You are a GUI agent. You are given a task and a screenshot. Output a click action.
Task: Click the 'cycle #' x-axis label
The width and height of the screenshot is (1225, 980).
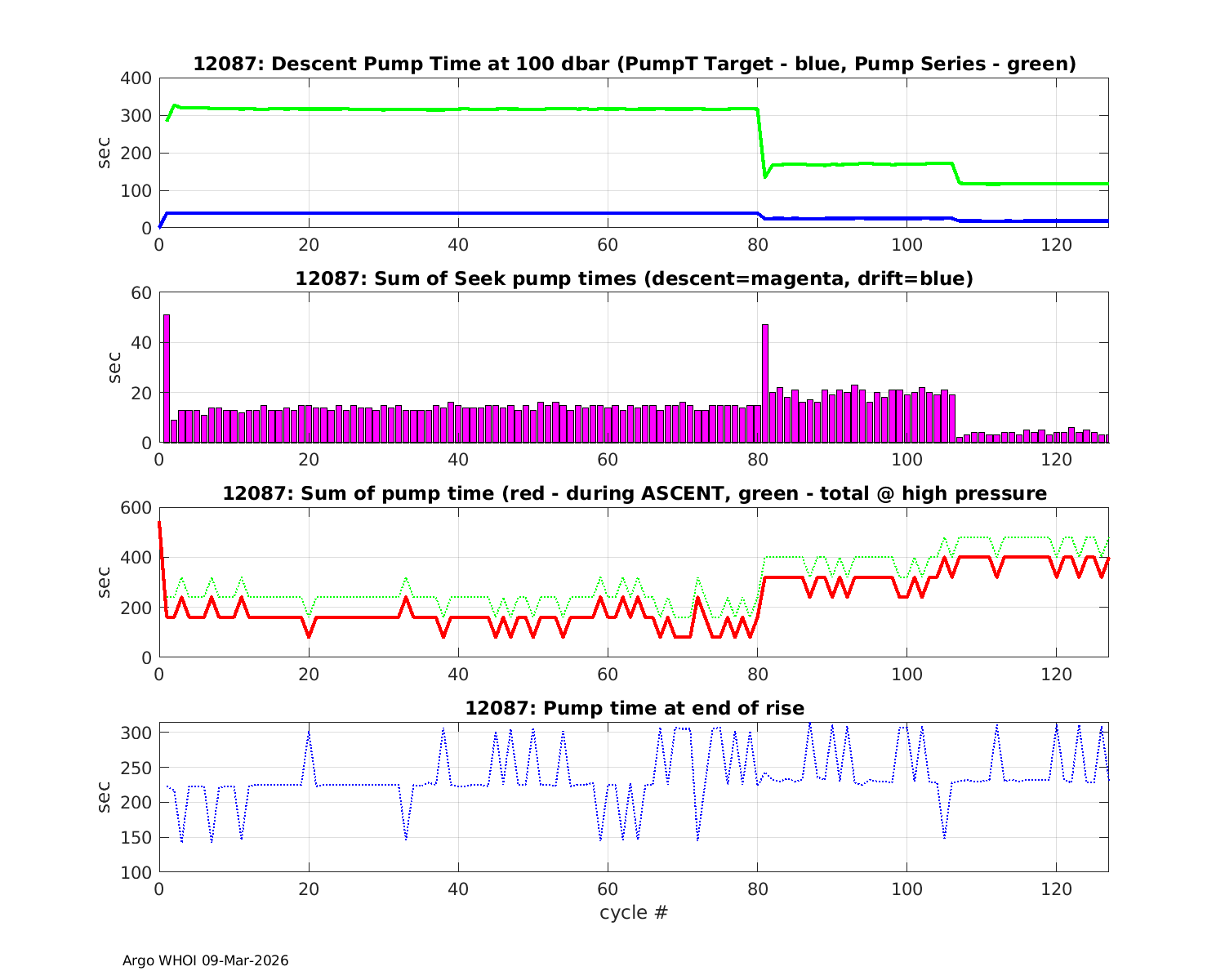[x=634, y=912]
